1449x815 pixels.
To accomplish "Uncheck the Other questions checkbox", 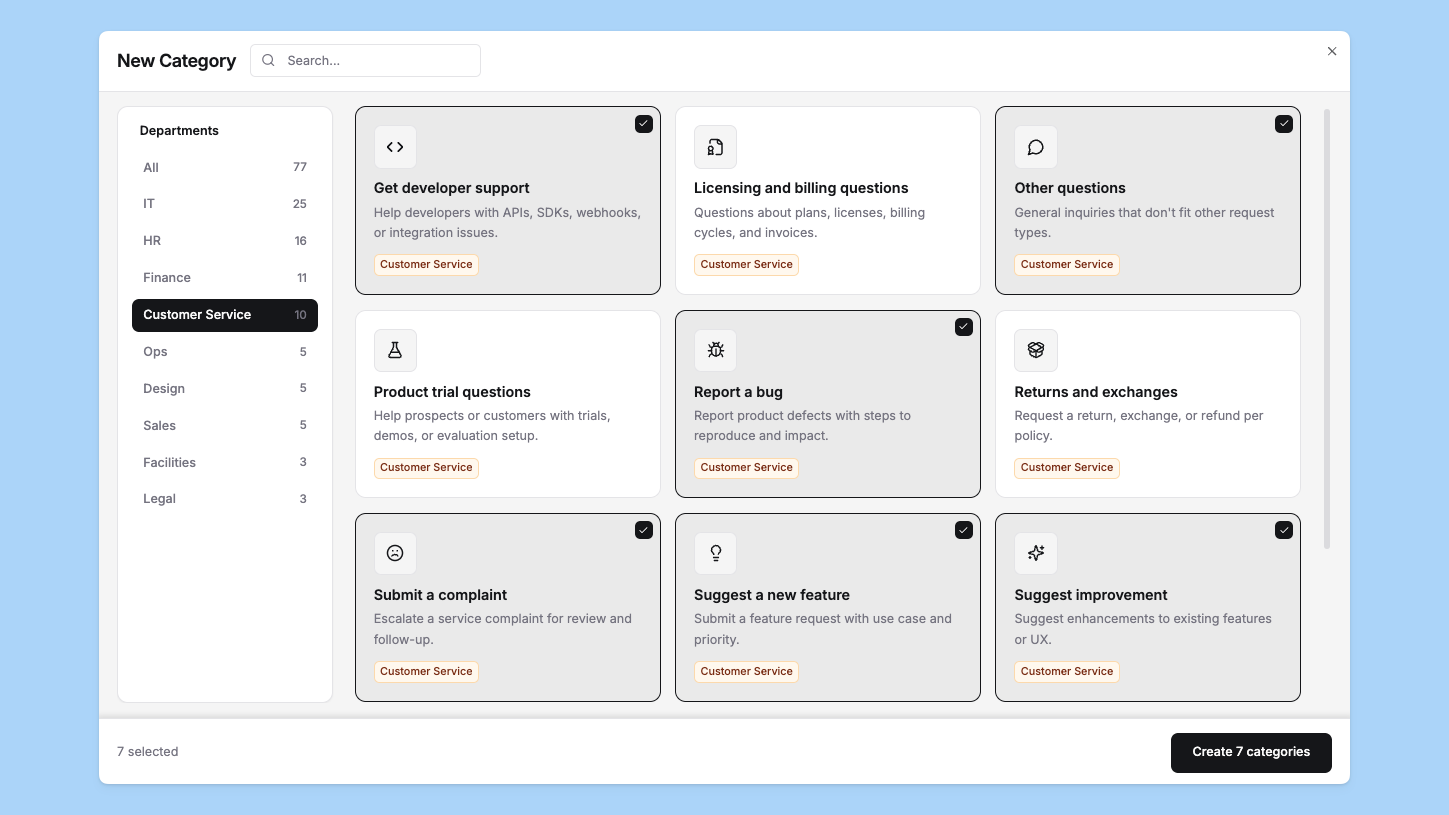I will 1284,124.
